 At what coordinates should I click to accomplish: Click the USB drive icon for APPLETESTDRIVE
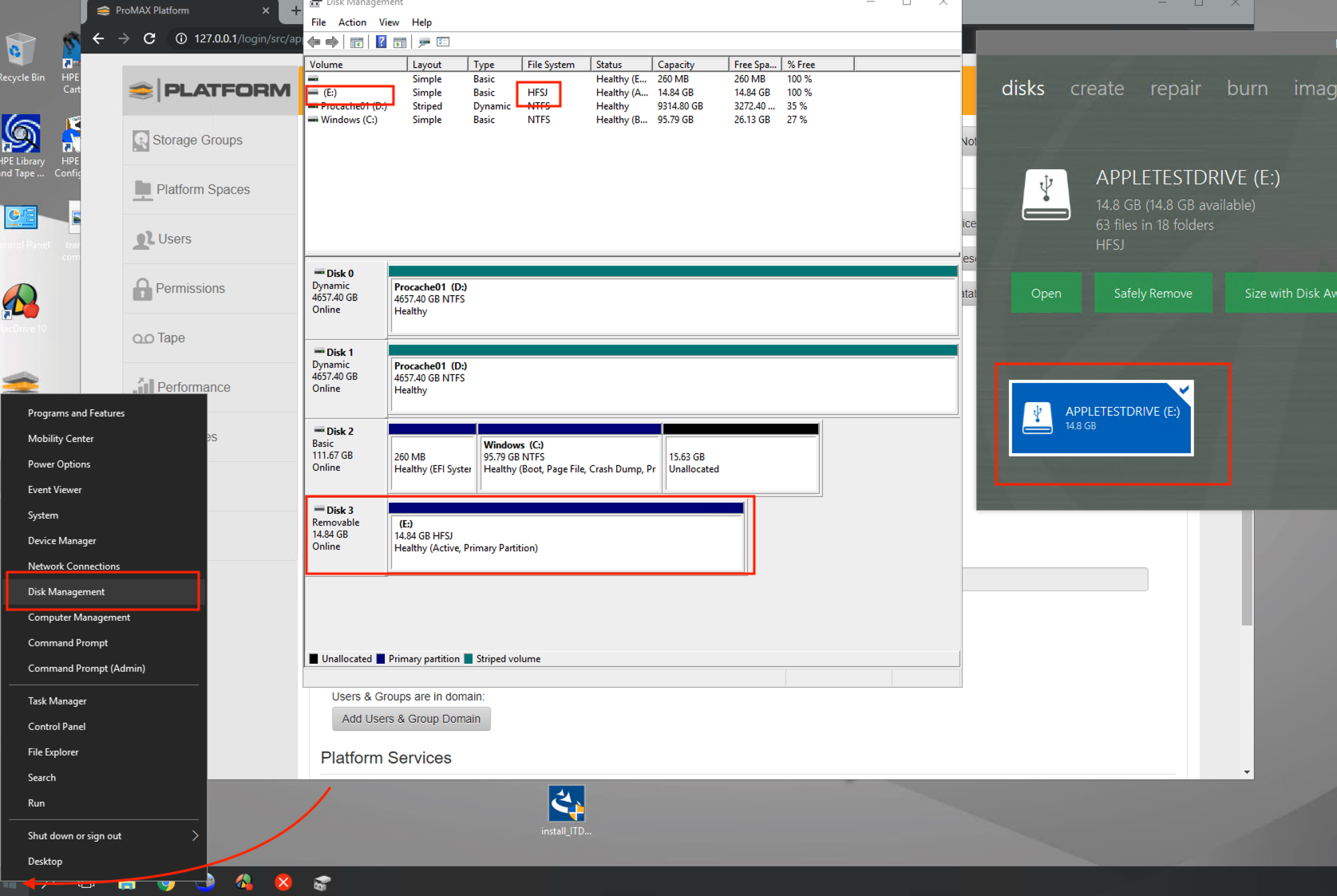point(1046,195)
